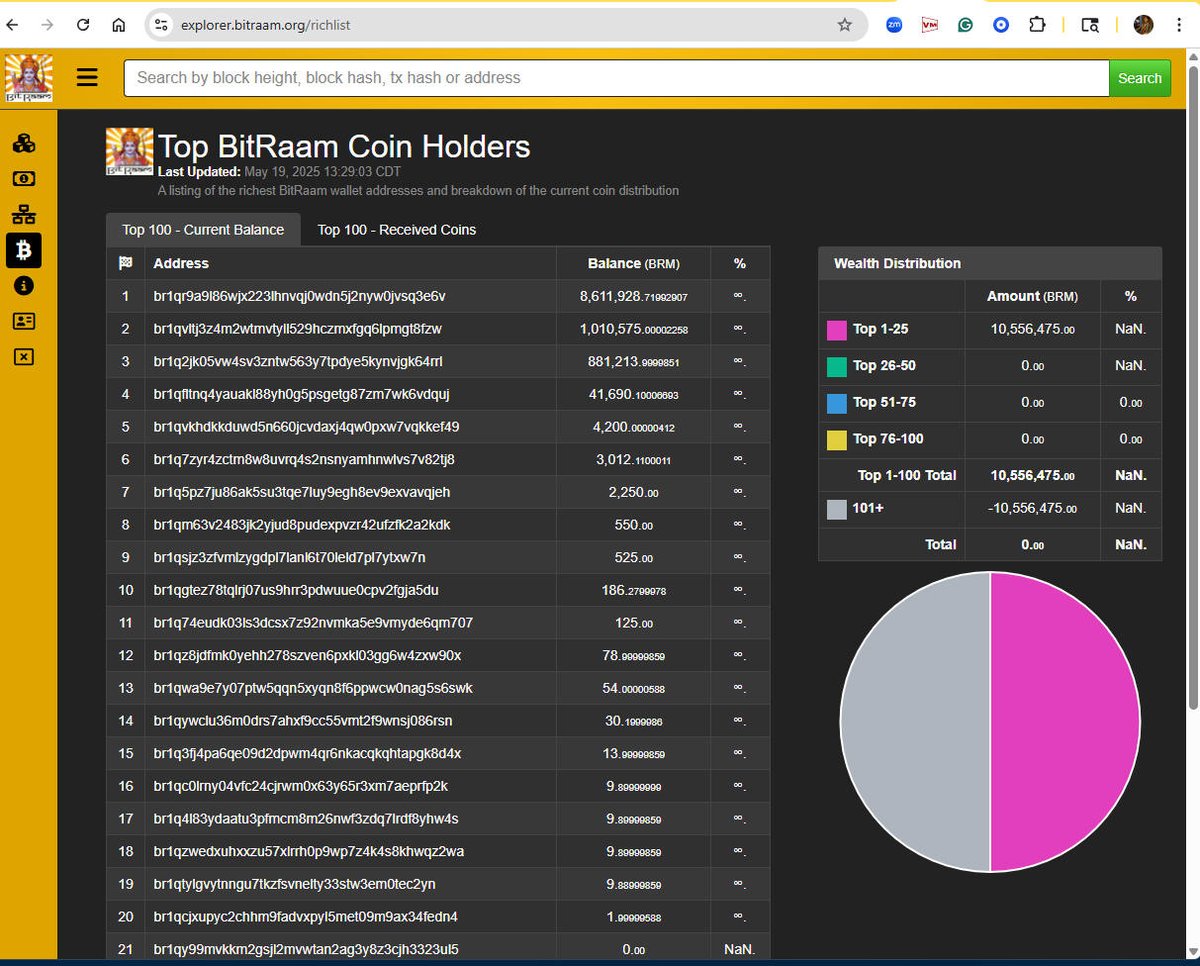Click the flag rank column header icon
Screen dimensions: 1200x966
tap(126, 263)
